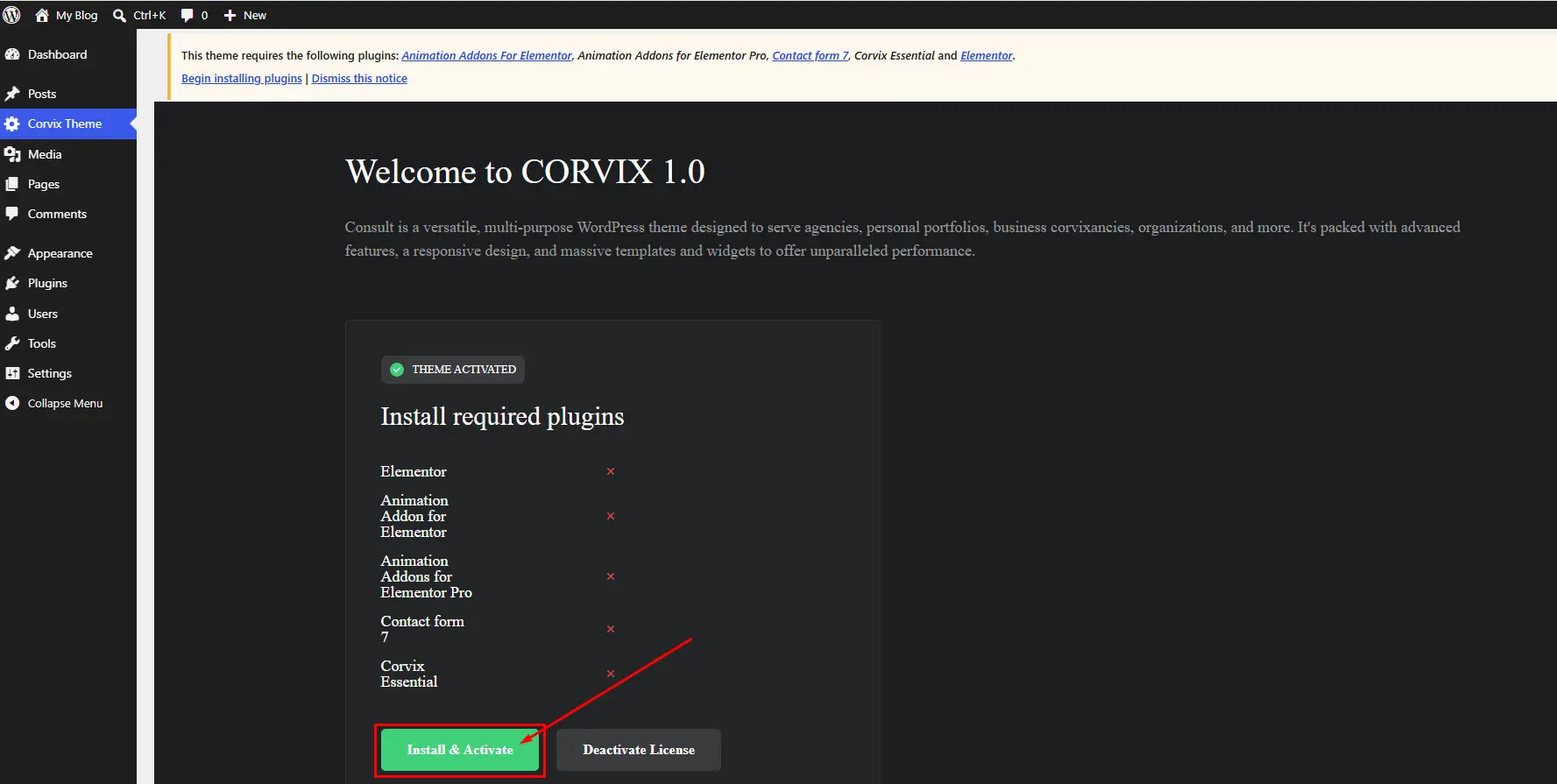Open the Appearance menu label
Image resolution: width=1557 pixels, height=784 pixels.
click(x=60, y=253)
